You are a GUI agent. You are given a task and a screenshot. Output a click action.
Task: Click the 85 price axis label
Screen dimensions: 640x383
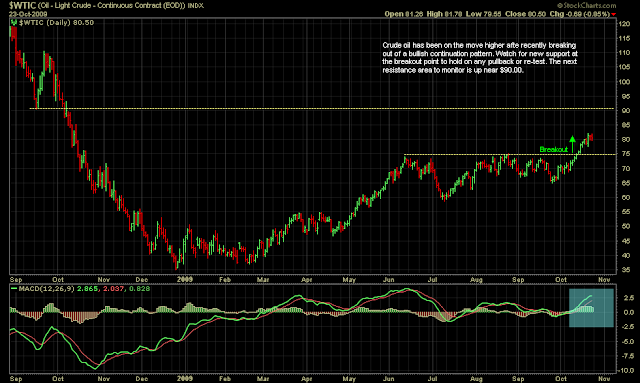coord(626,125)
